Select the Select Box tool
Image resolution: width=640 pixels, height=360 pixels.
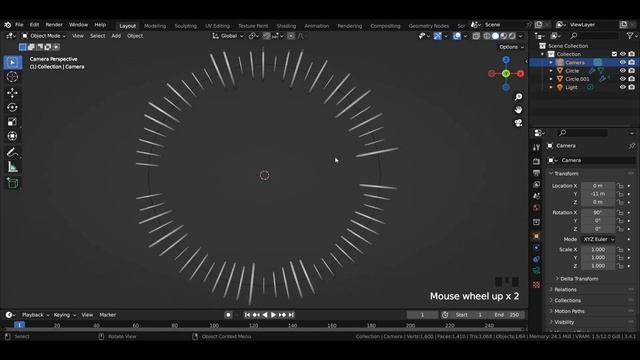point(12,62)
